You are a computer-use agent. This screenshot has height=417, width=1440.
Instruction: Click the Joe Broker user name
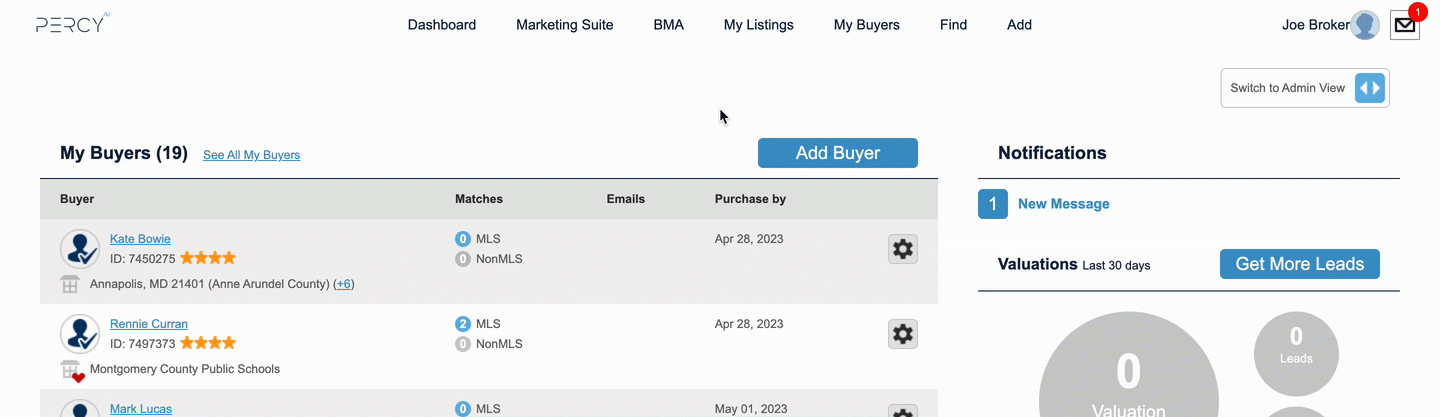pyautogui.click(x=1316, y=25)
